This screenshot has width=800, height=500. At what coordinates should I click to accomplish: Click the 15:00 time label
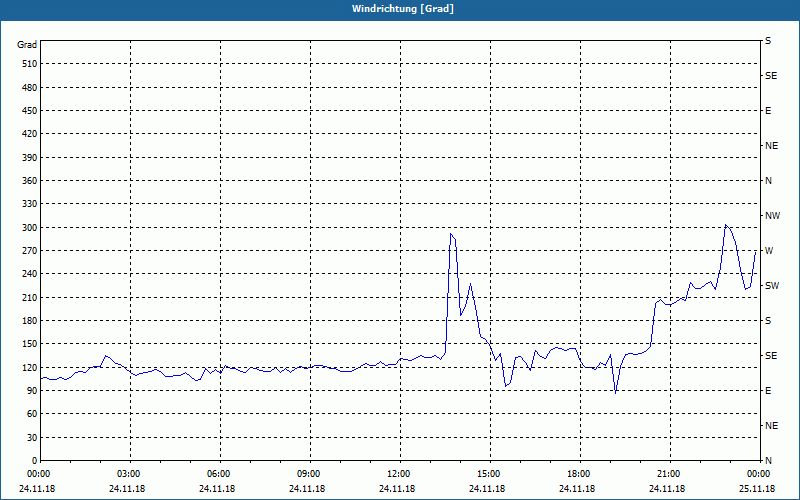coord(490,474)
